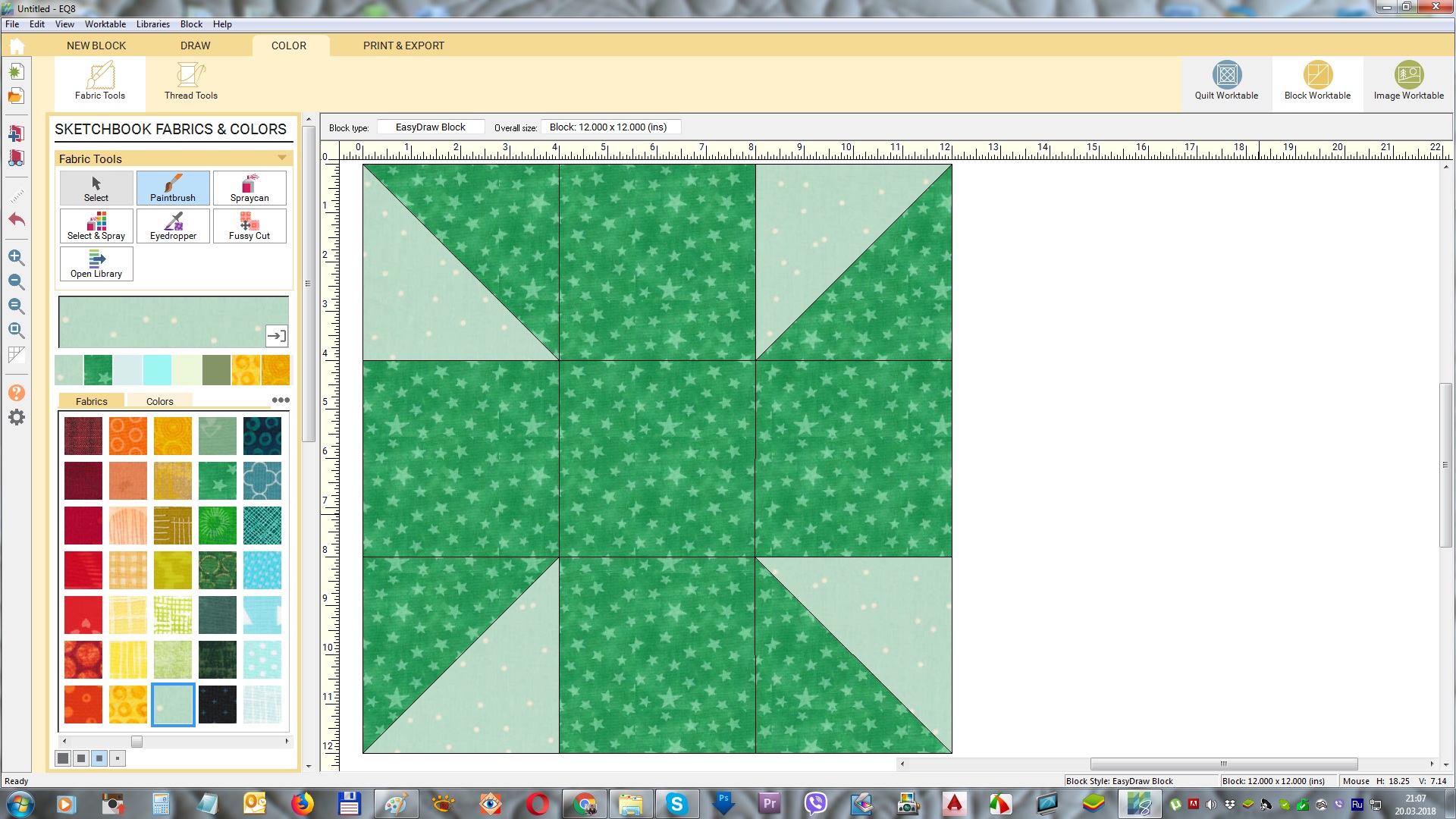Open Skype from taskbar
This screenshot has height=819, width=1456.
click(676, 804)
